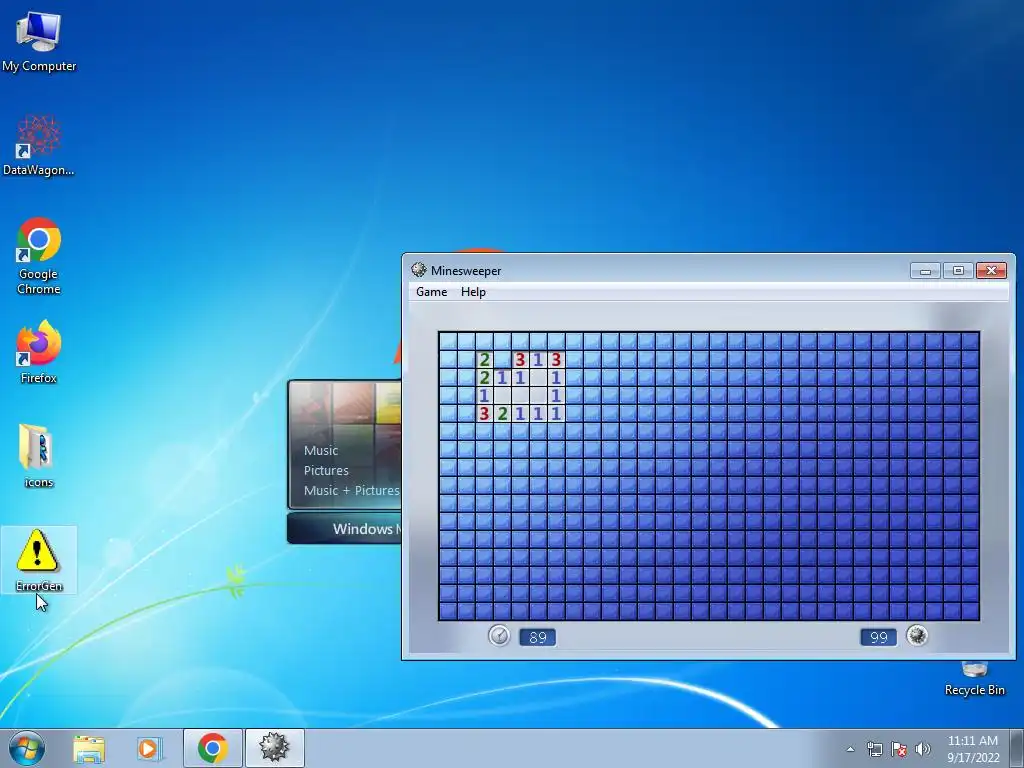Image resolution: width=1024 pixels, height=768 pixels.
Task: Open the My Computer desktop icon
Action: (x=39, y=40)
